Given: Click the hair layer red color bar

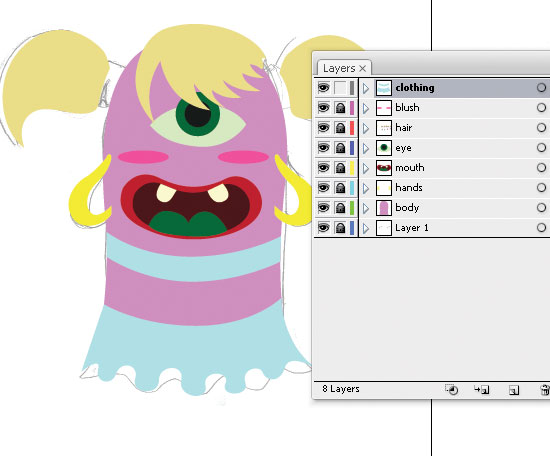Looking at the screenshot, I should (x=352, y=128).
